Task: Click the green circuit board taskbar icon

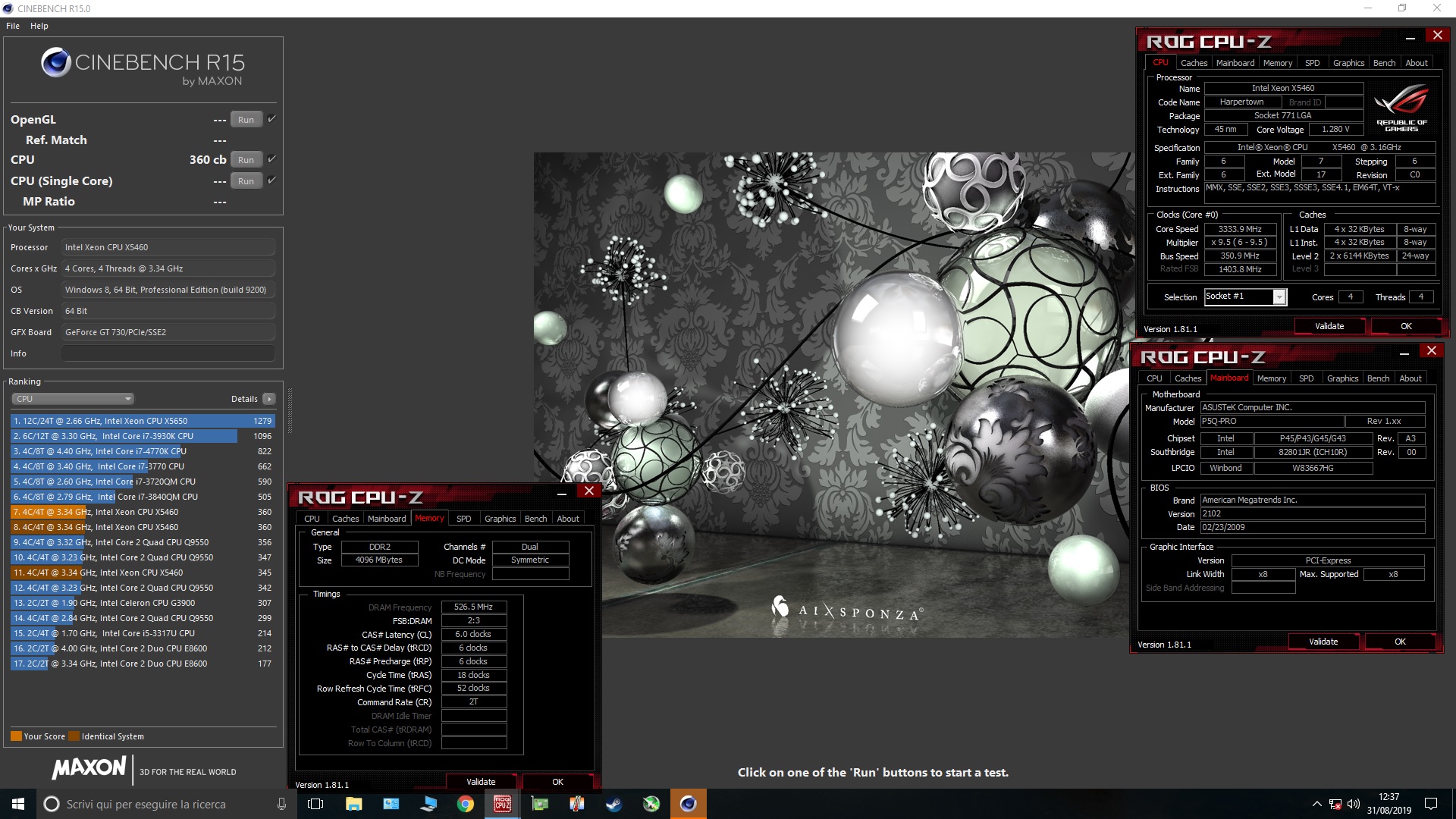Action: tap(540, 804)
